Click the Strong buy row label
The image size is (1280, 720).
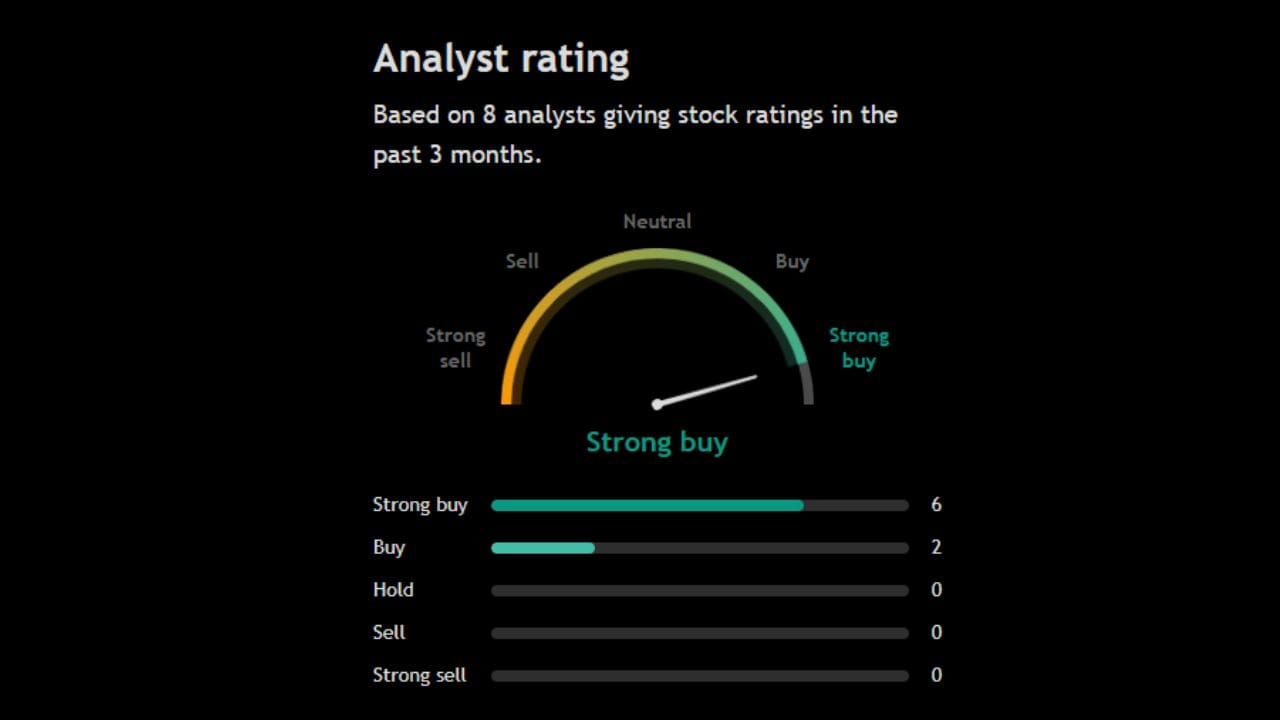[420, 505]
